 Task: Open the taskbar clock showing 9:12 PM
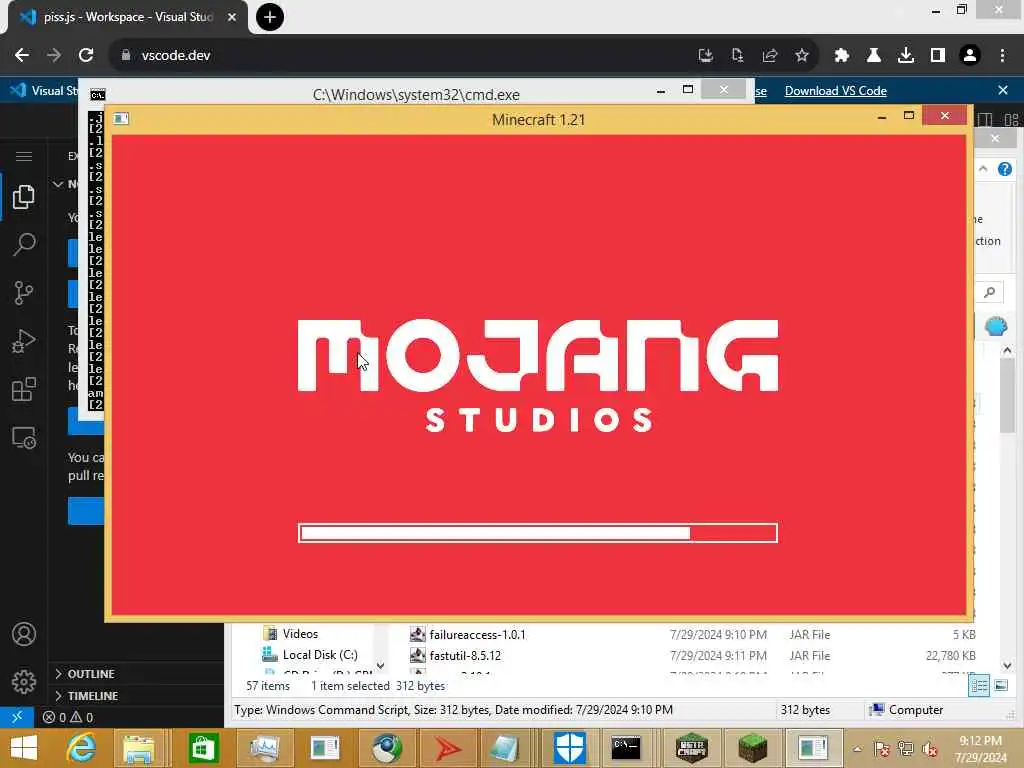tap(981, 749)
